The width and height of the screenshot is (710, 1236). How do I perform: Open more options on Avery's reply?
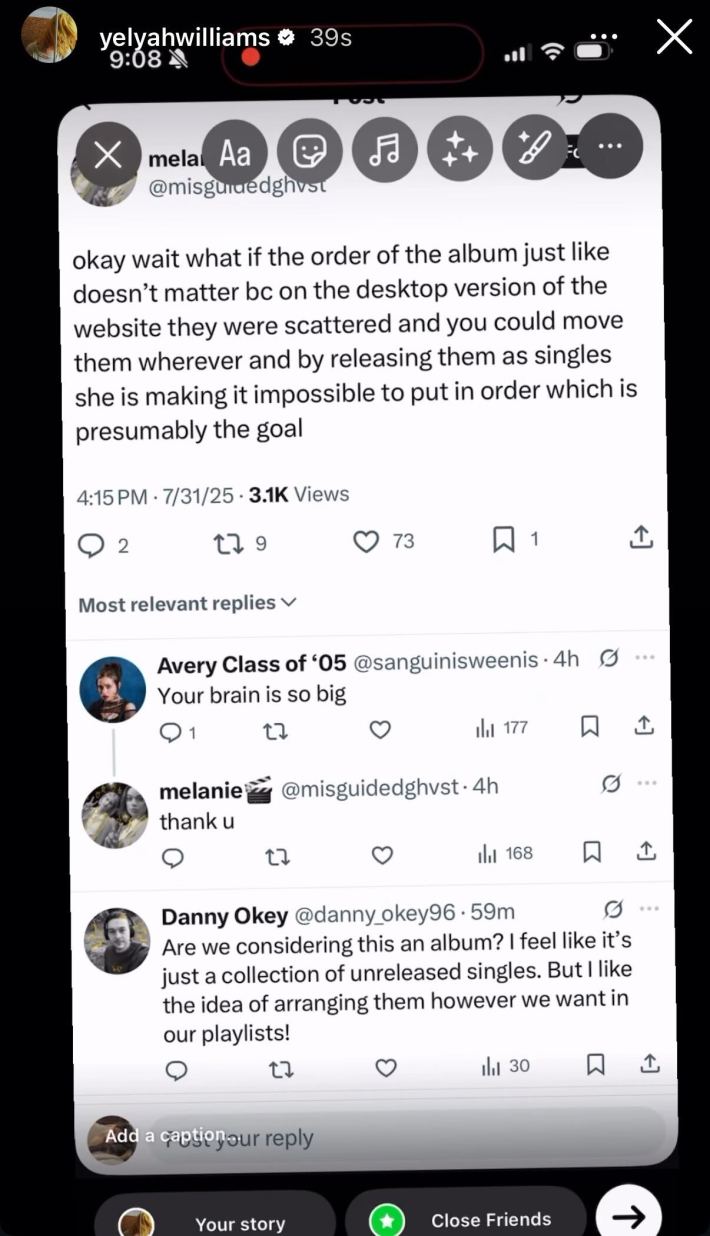(x=645, y=658)
